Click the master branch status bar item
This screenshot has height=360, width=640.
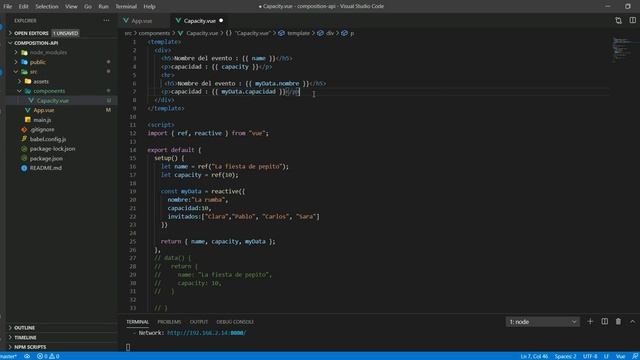[x=9, y=356]
